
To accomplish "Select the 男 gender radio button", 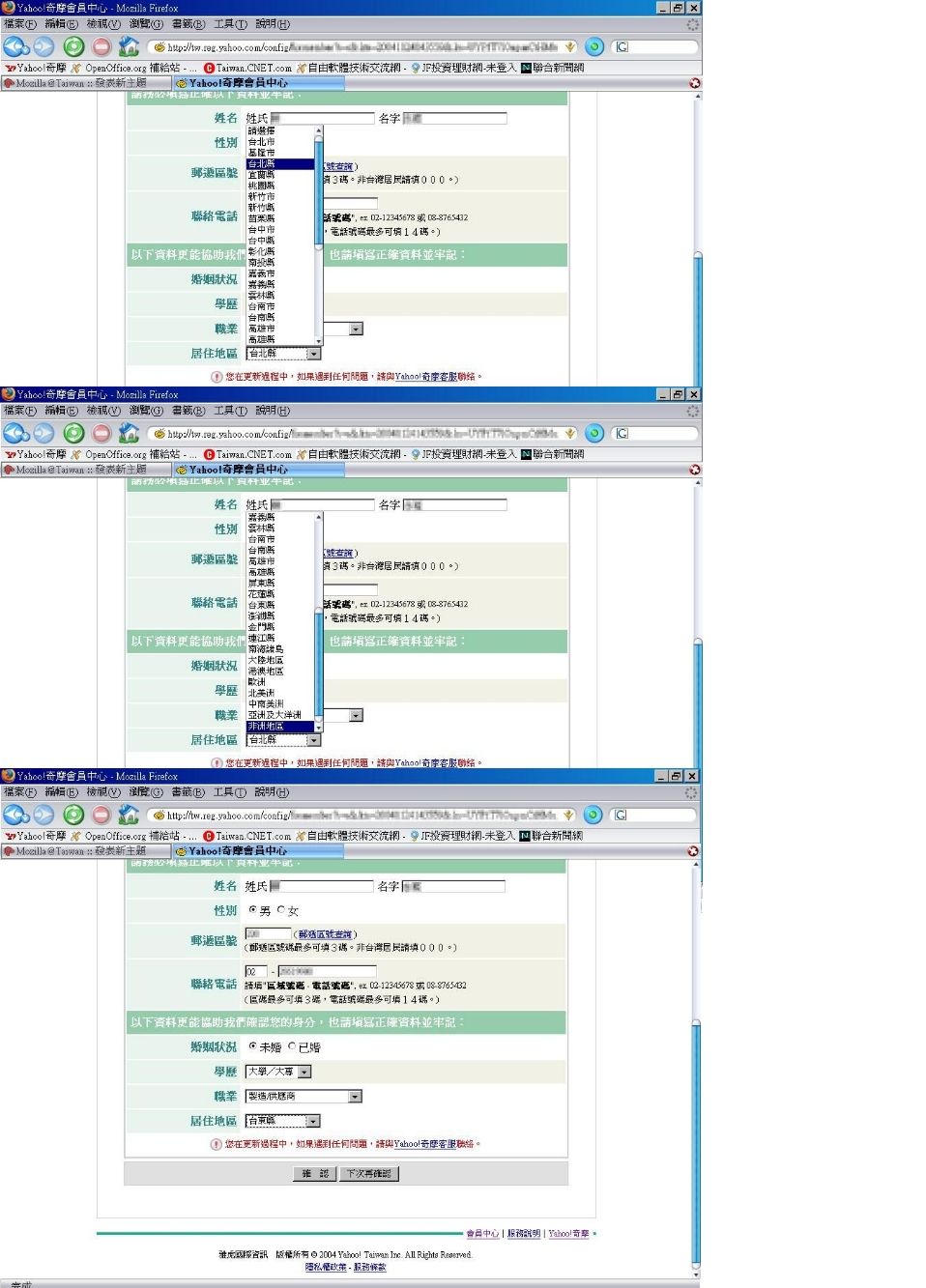I will (x=253, y=910).
